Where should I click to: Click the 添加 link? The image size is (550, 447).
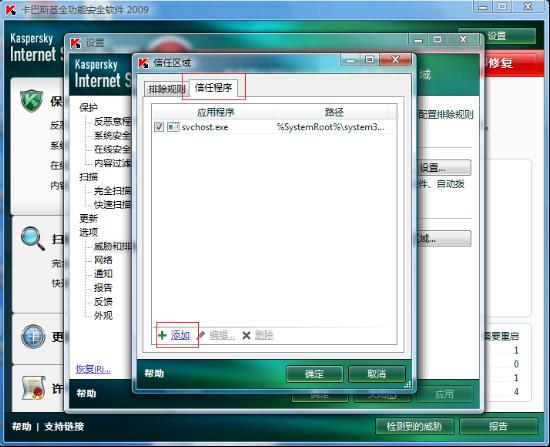180,335
